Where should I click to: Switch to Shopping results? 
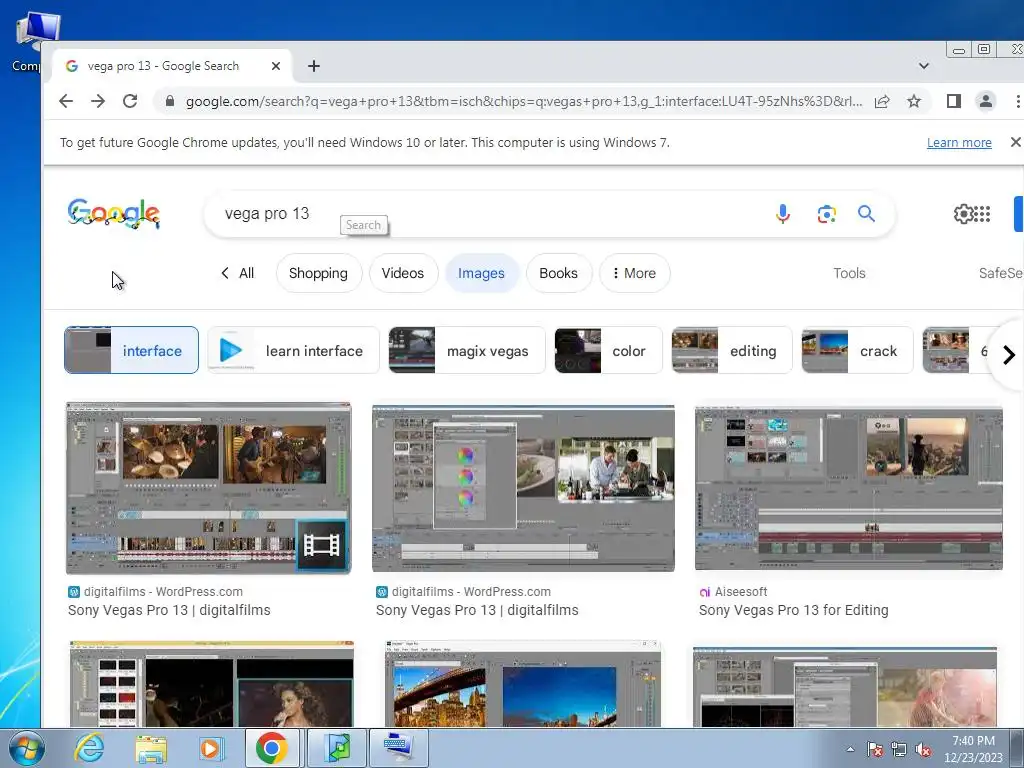[318, 273]
